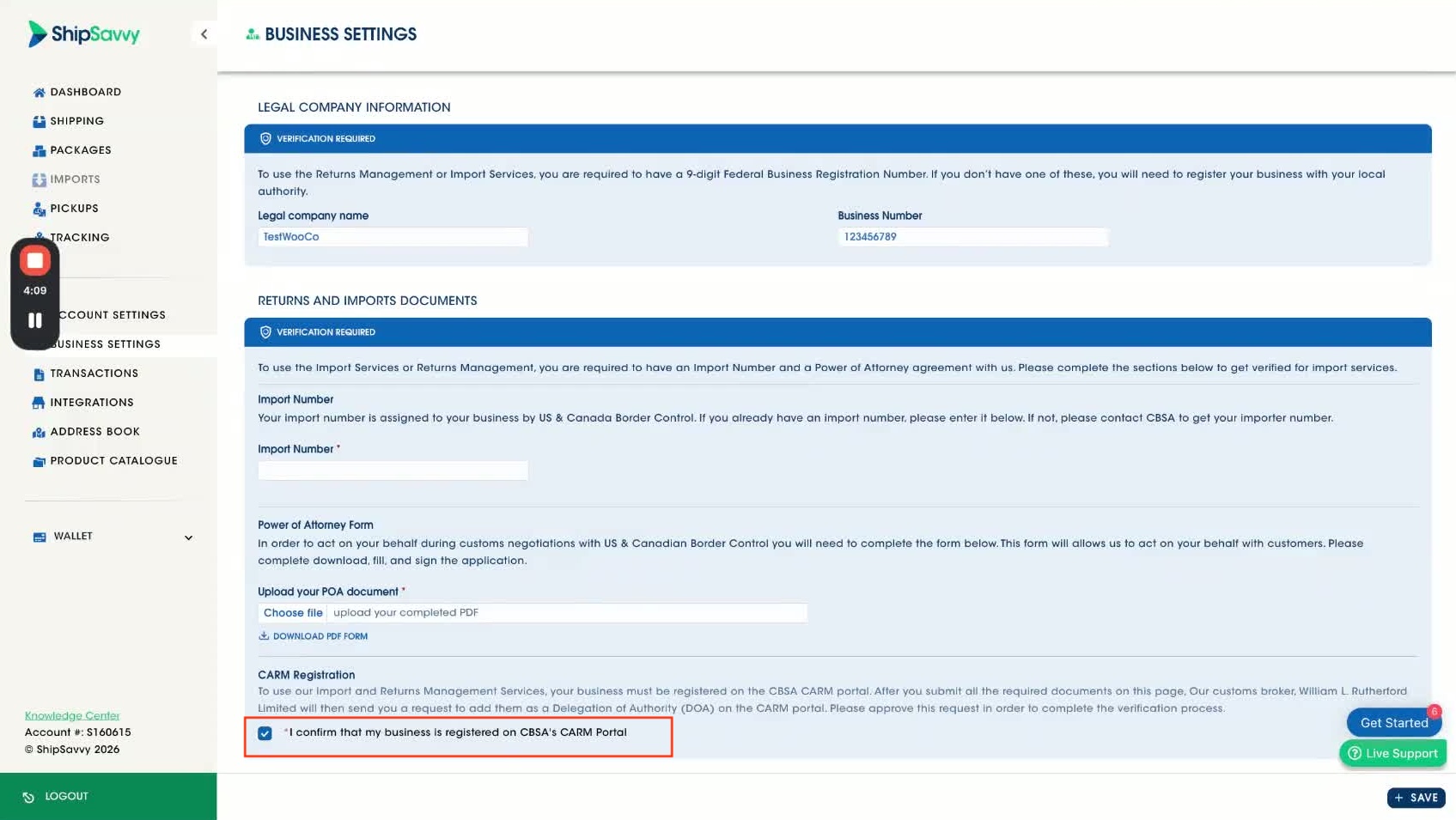Pause the screen recording
The image size is (1456, 820).
(35, 320)
